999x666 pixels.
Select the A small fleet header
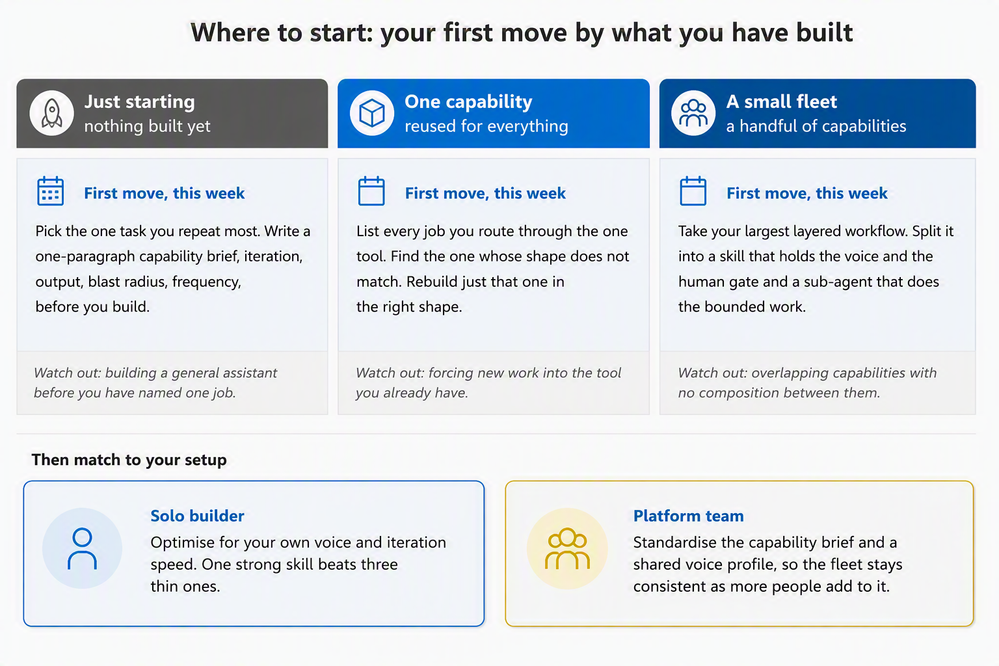[x=817, y=113]
